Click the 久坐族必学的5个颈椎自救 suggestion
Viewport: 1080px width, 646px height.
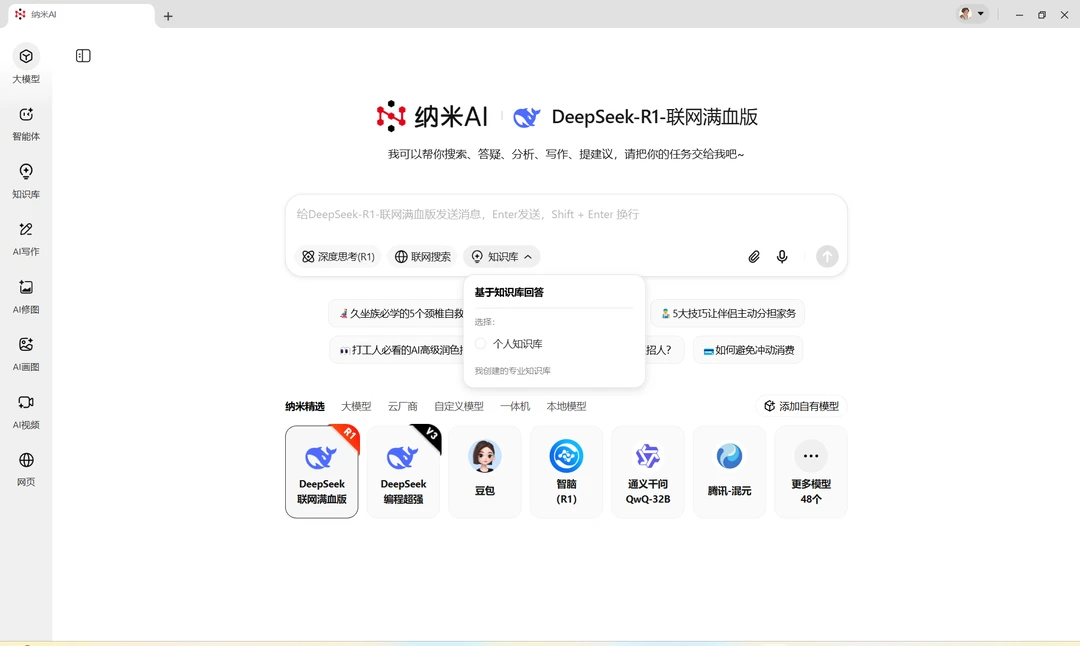coord(397,313)
